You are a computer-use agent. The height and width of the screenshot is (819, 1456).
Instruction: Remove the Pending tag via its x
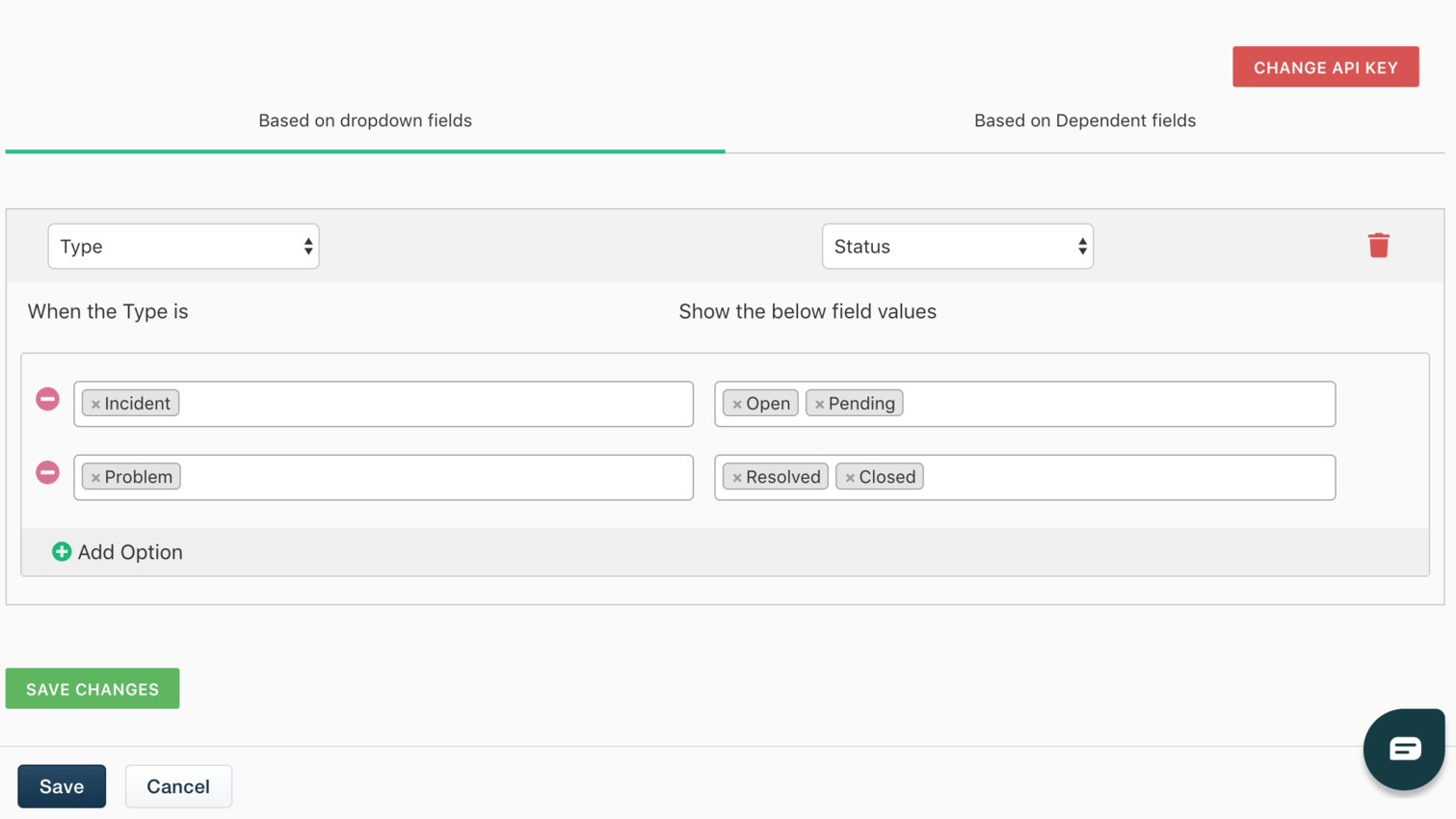pyautogui.click(x=819, y=405)
